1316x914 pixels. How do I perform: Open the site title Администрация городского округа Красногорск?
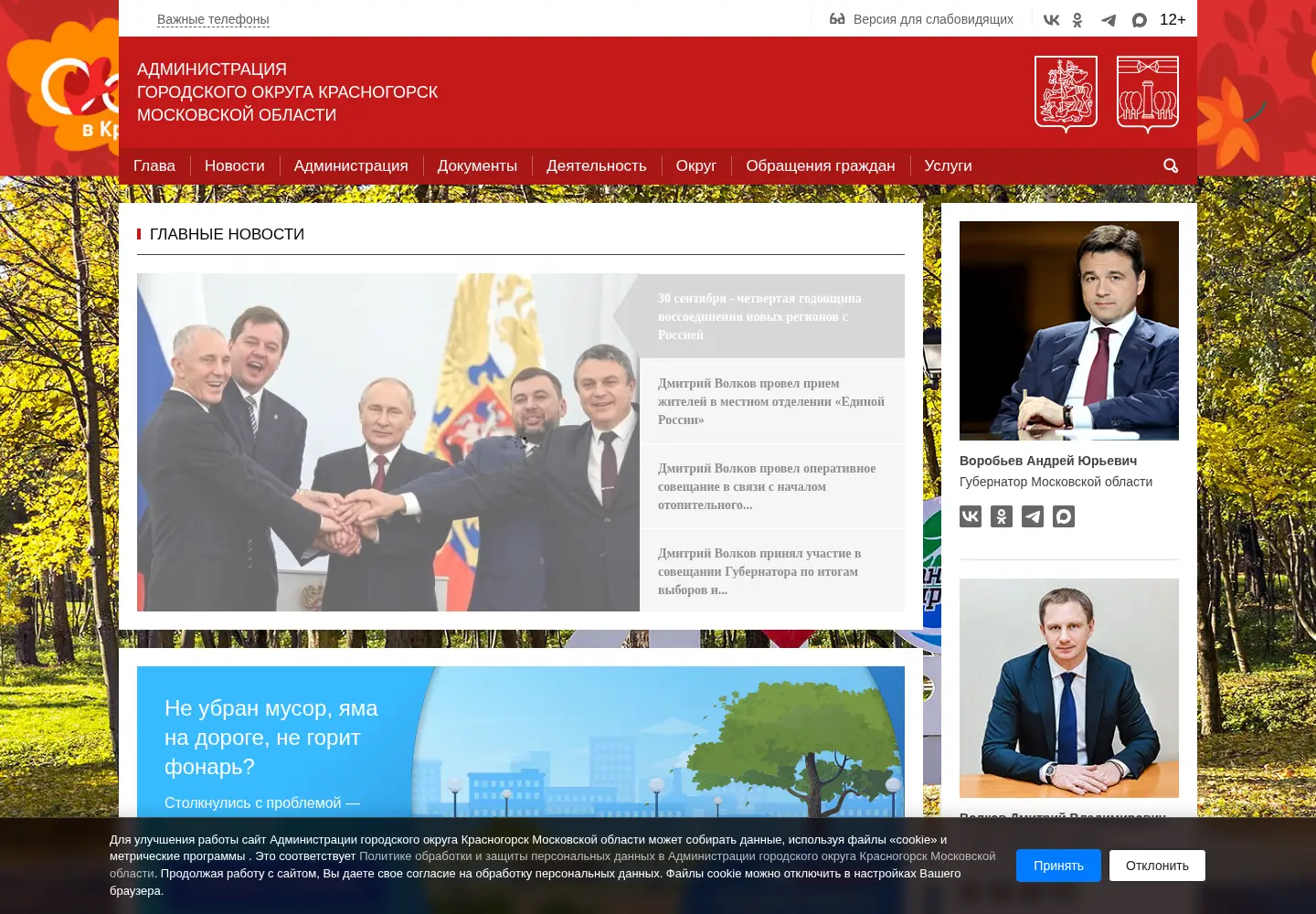pyautogui.click(x=287, y=92)
